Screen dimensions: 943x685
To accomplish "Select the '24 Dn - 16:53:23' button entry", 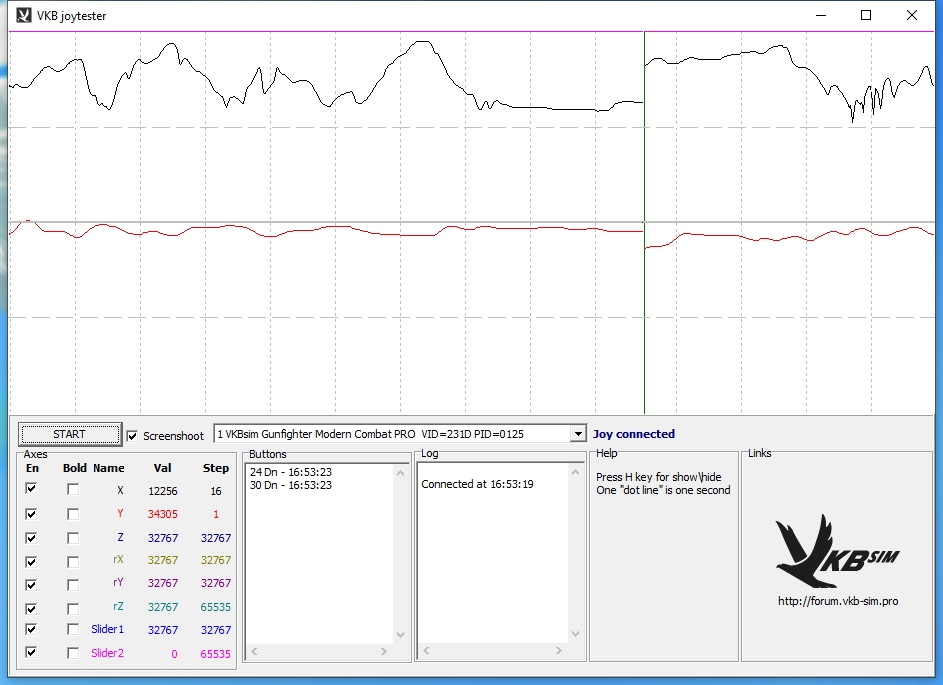I will pyautogui.click(x=290, y=472).
